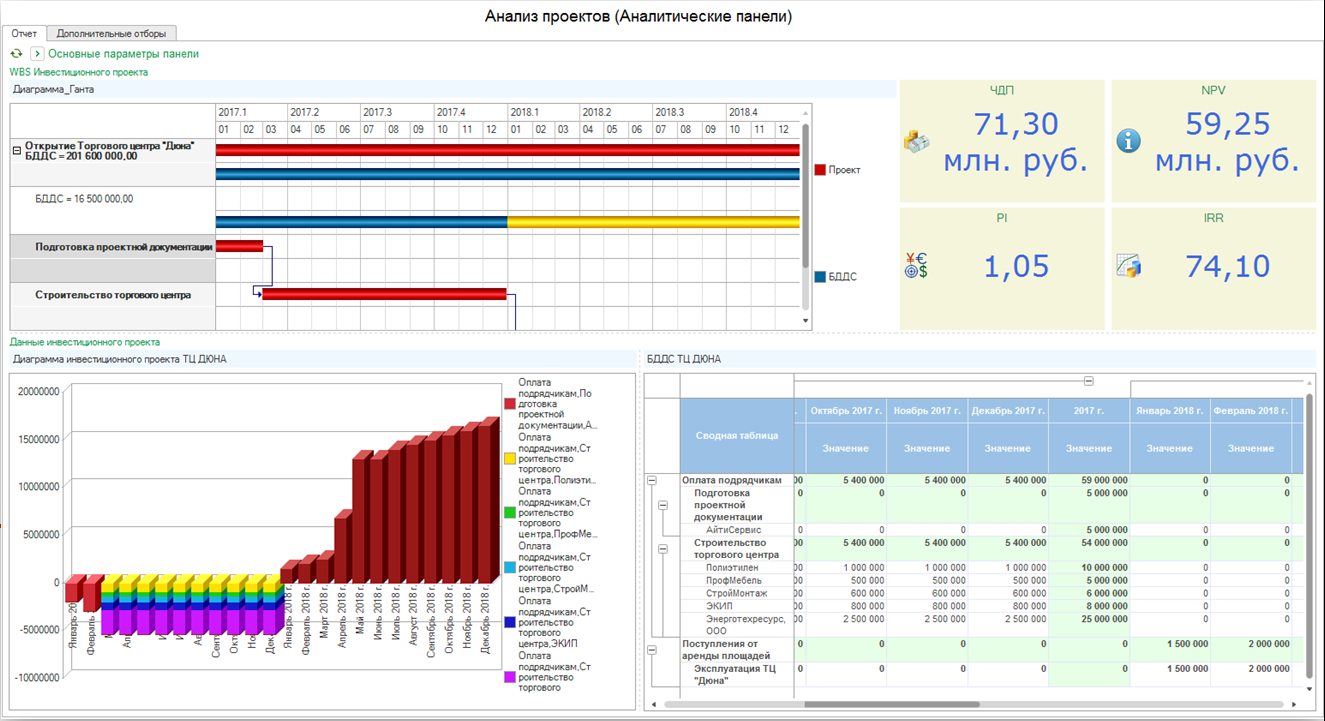Switch to the Дополнительные отборы tab

111,33
